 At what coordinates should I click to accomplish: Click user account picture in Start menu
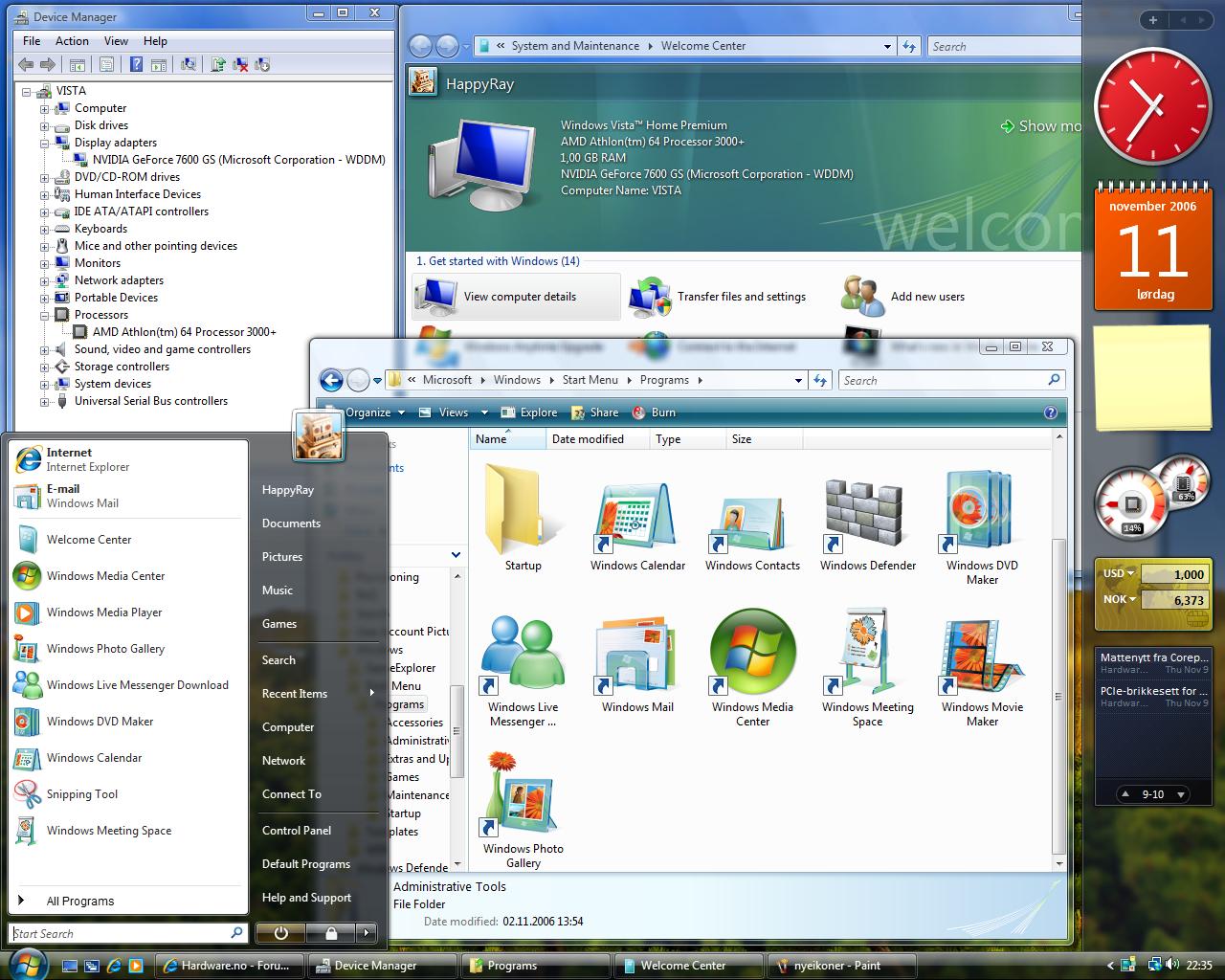click(318, 434)
